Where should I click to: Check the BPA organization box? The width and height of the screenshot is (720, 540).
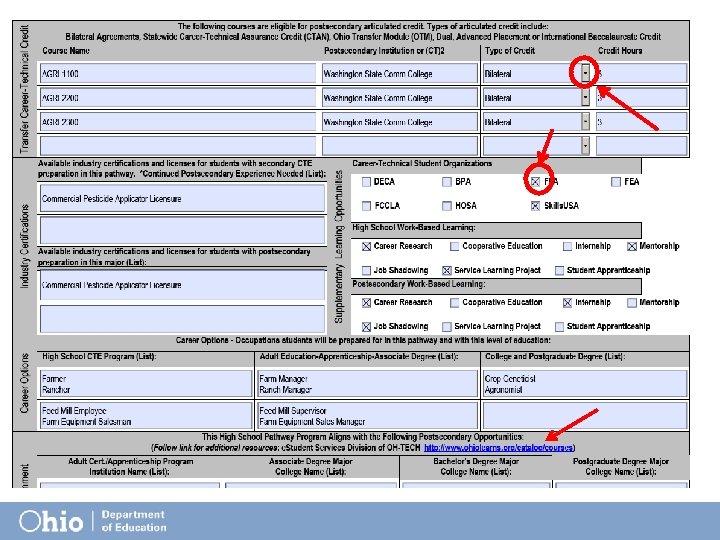click(x=447, y=182)
